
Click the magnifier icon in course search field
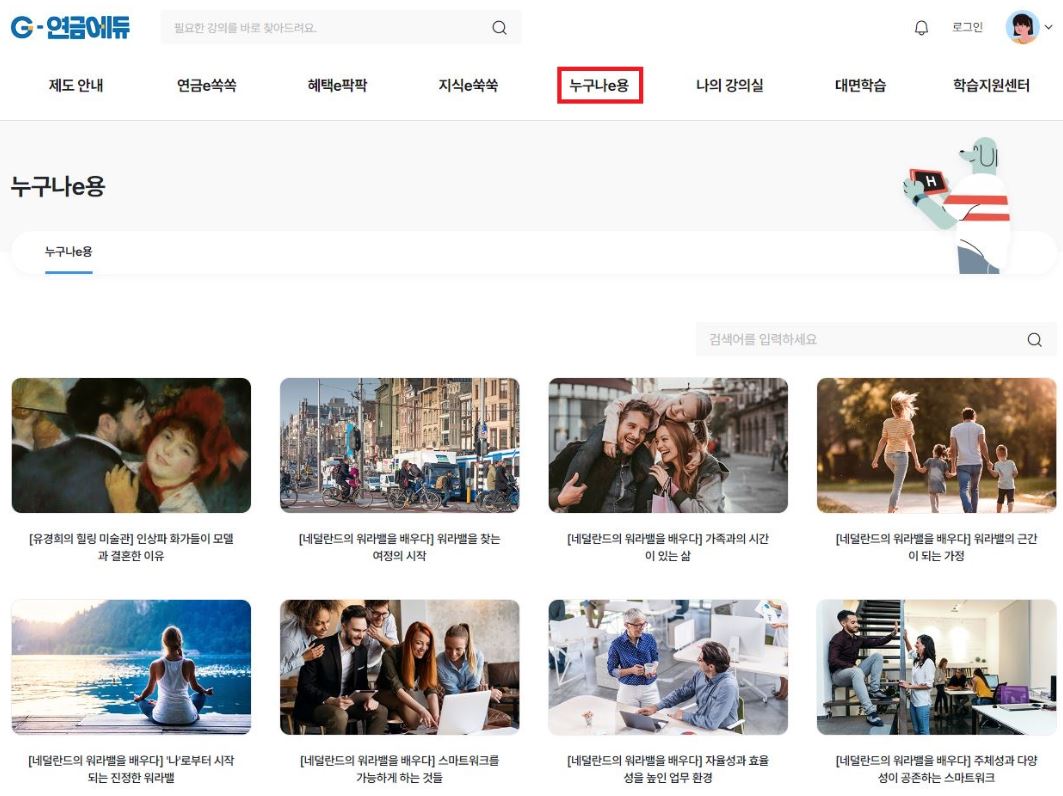(x=1034, y=340)
